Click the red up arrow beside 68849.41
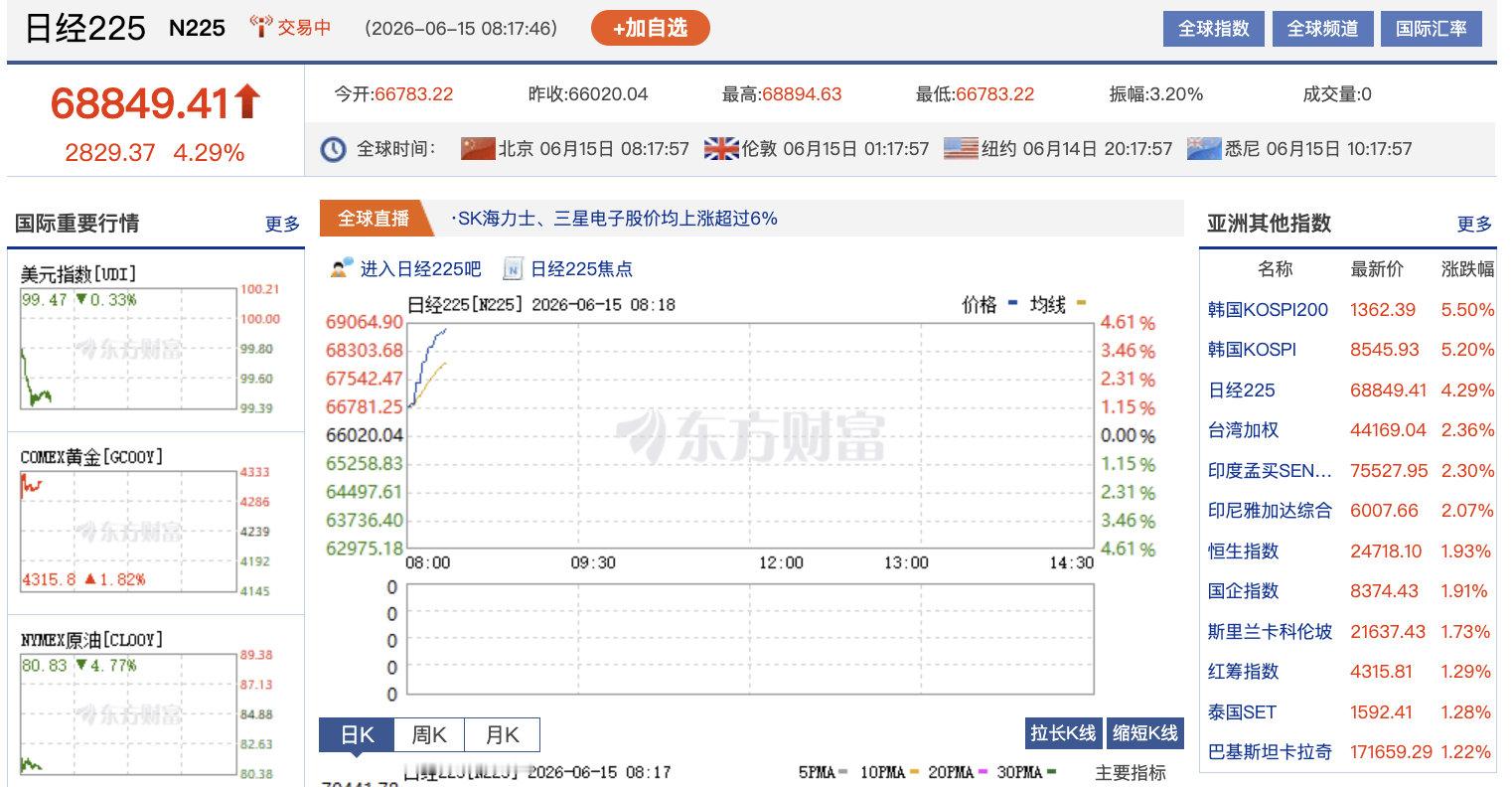 pos(247,101)
